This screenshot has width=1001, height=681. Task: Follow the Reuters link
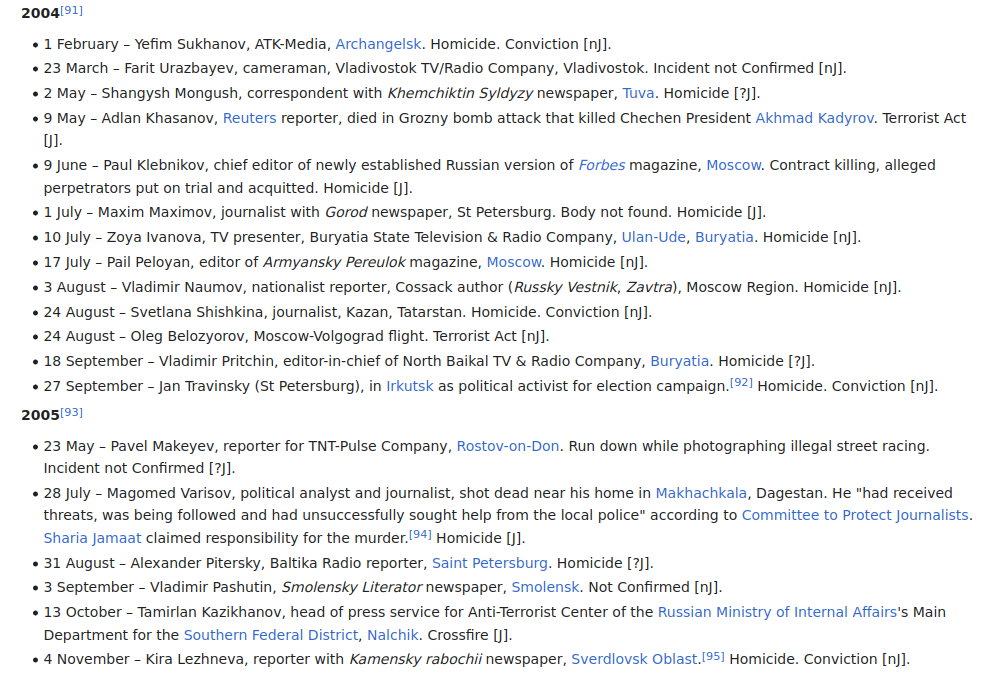coord(250,118)
